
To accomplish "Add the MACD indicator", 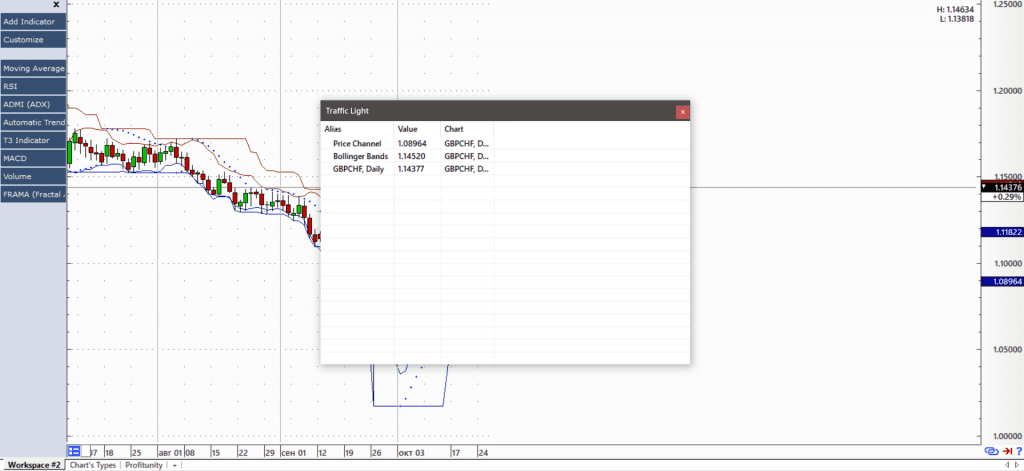I will pos(33,158).
